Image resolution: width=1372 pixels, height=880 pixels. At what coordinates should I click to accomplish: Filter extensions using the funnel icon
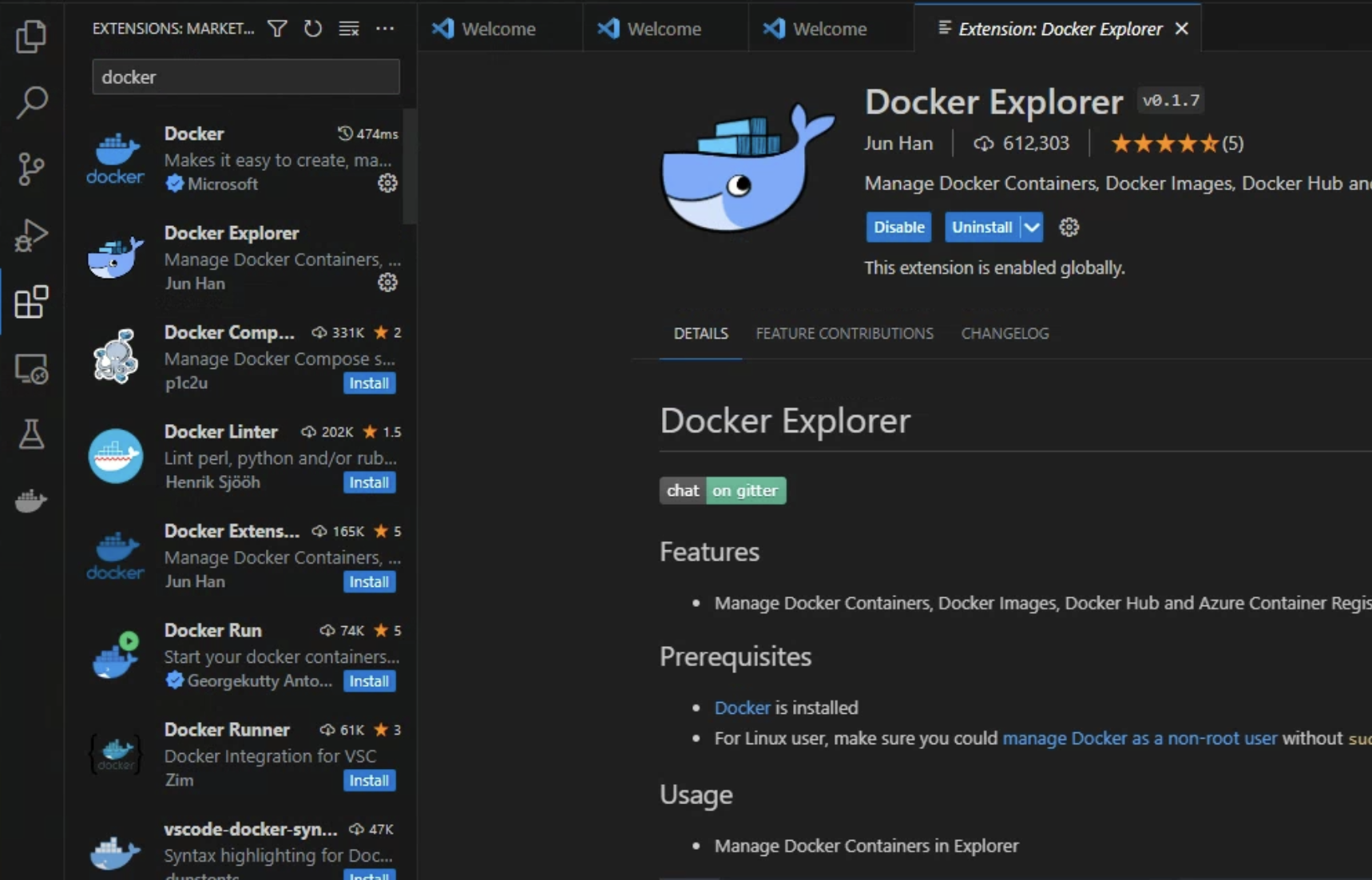click(277, 29)
